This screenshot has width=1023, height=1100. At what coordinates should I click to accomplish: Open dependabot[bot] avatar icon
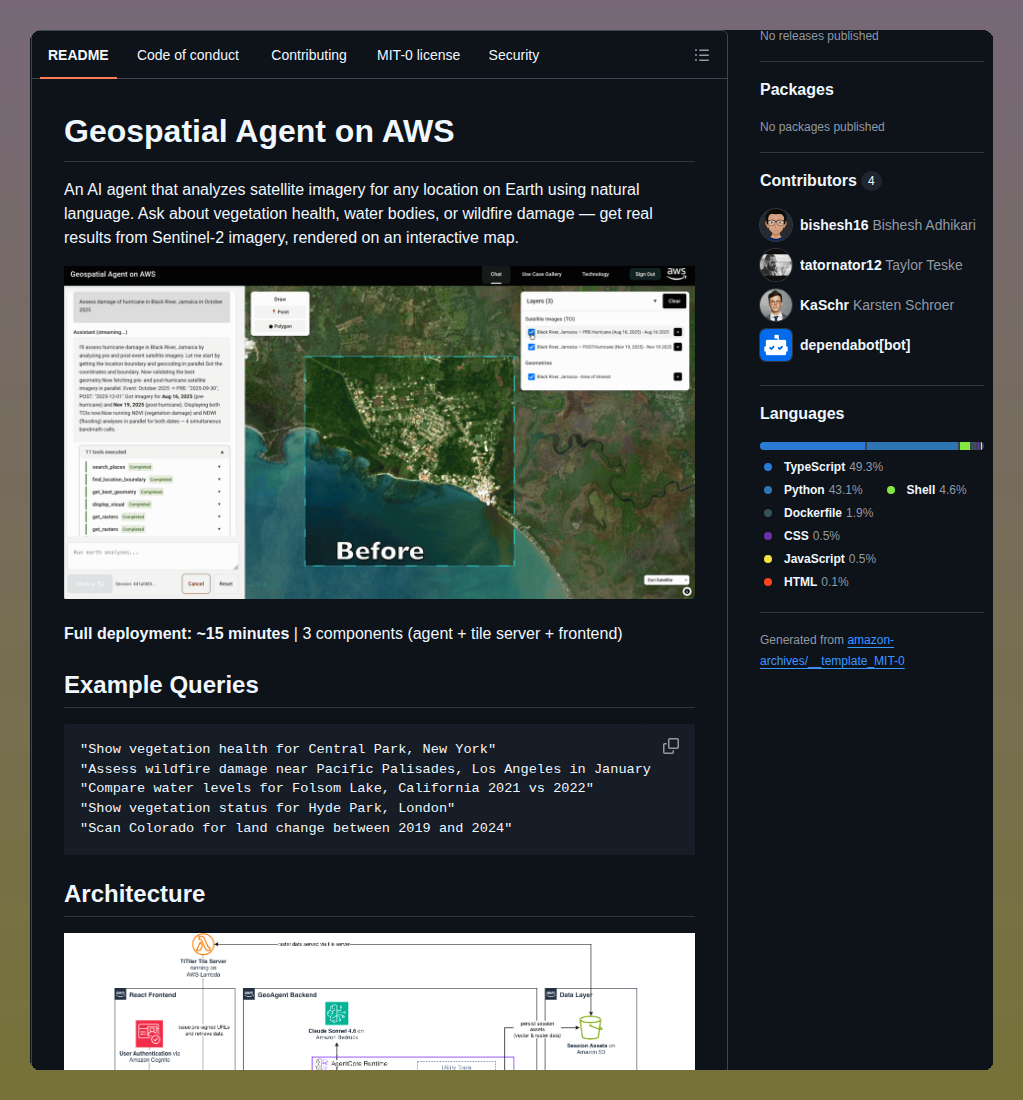point(776,345)
